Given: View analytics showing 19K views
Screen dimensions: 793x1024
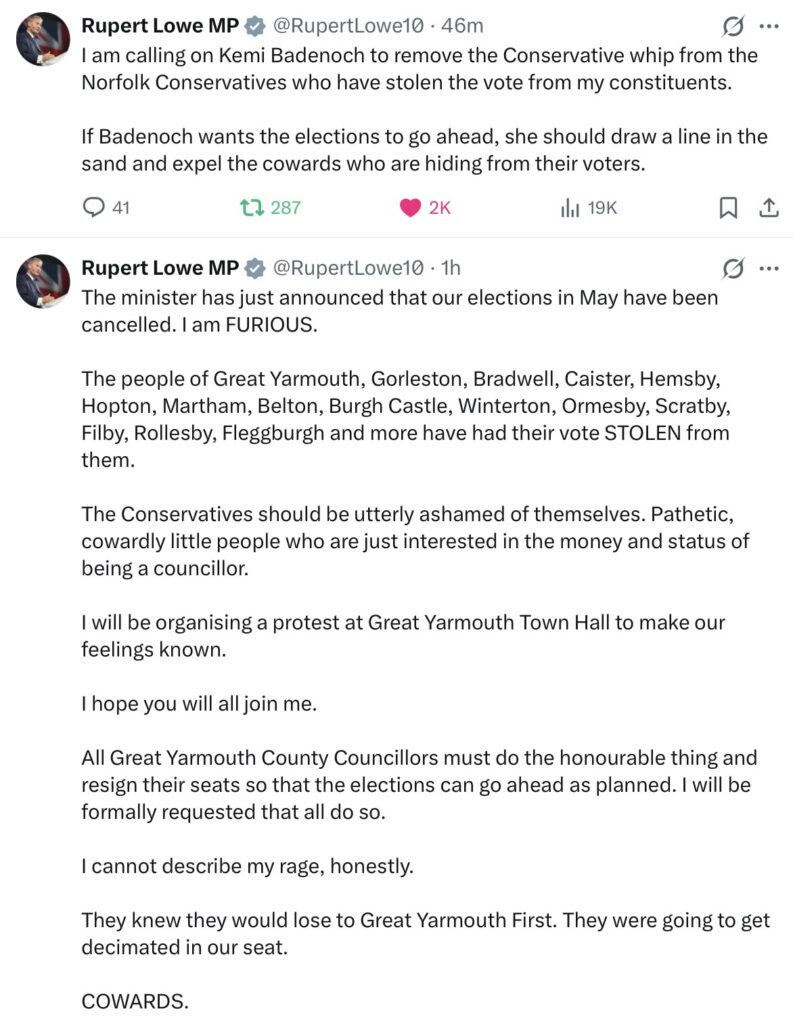Looking at the screenshot, I should pos(570,208).
